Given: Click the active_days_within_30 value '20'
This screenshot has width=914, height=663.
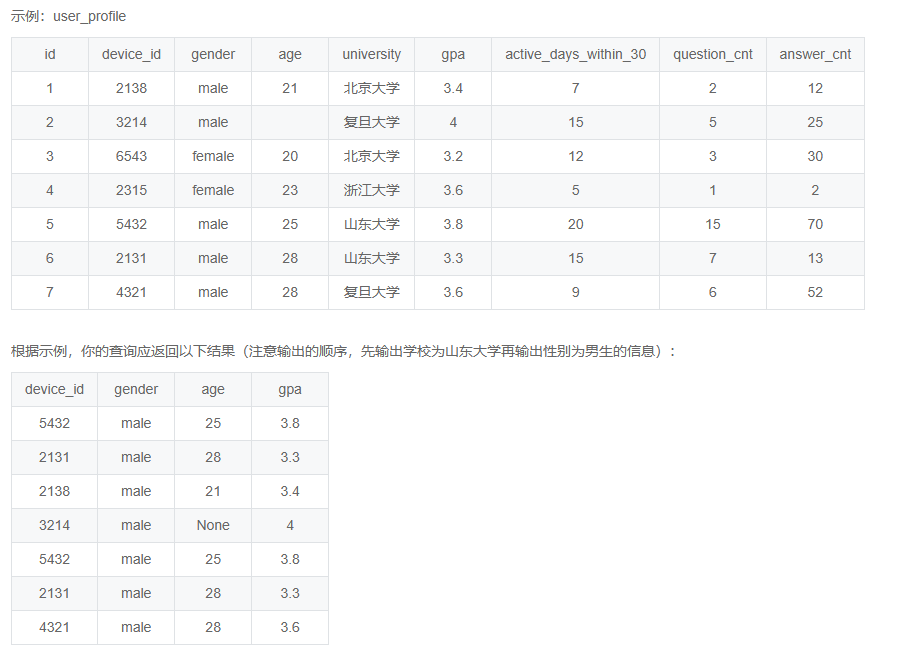Looking at the screenshot, I should pos(575,224).
